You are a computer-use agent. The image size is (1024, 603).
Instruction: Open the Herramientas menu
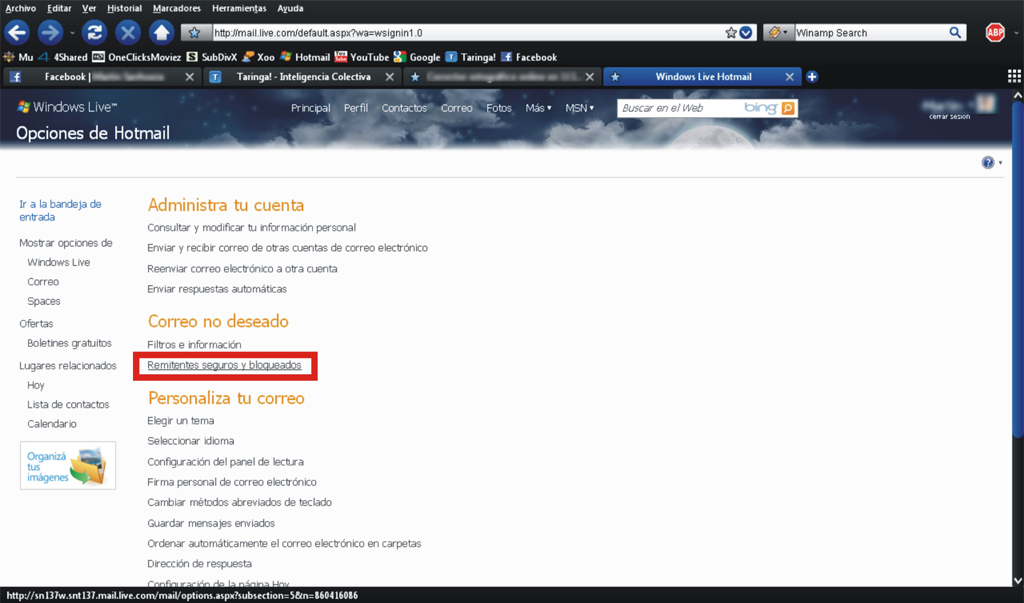click(239, 8)
